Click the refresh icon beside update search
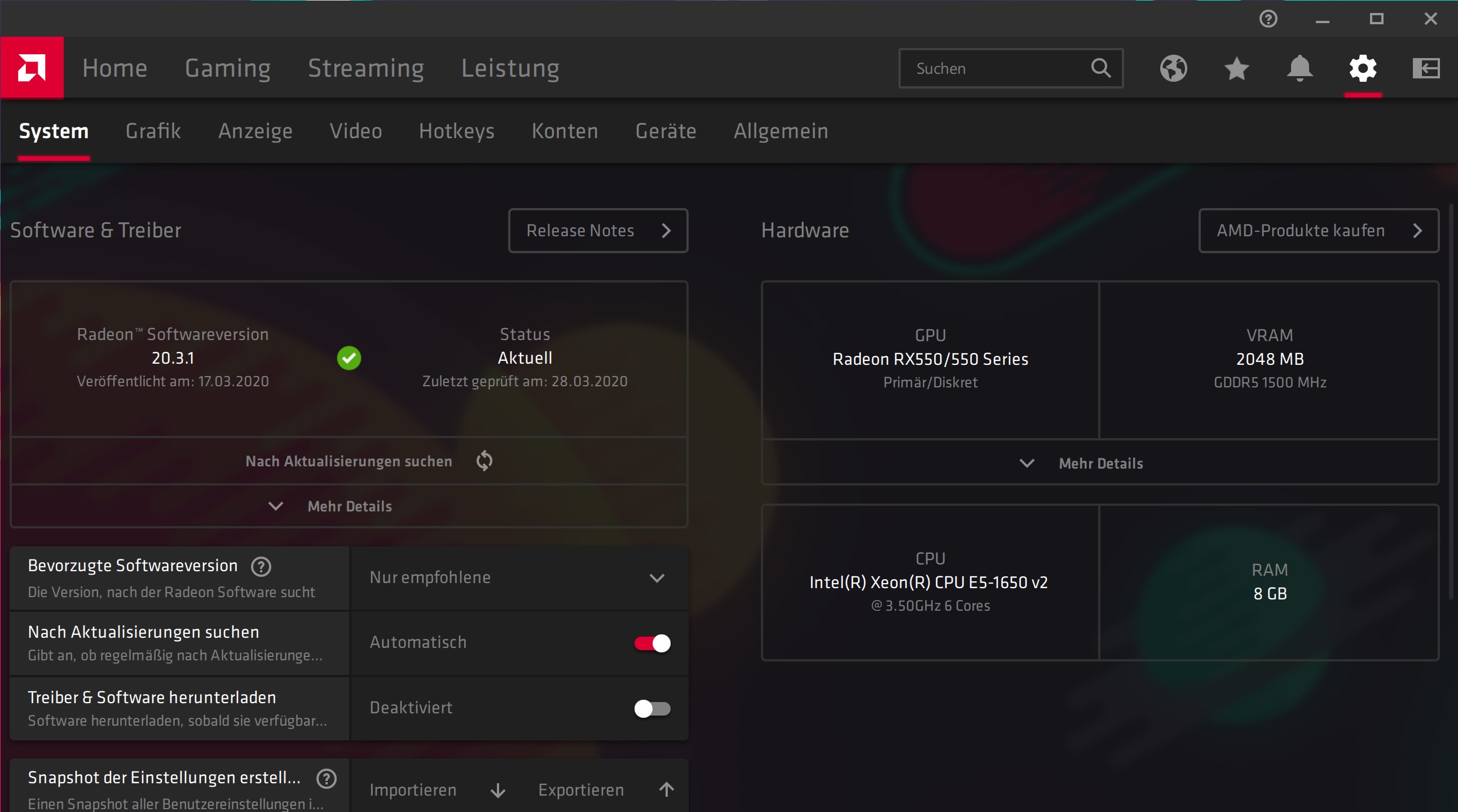Image resolution: width=1458 pixels, height=812 pixels. [x=484, y=461]
